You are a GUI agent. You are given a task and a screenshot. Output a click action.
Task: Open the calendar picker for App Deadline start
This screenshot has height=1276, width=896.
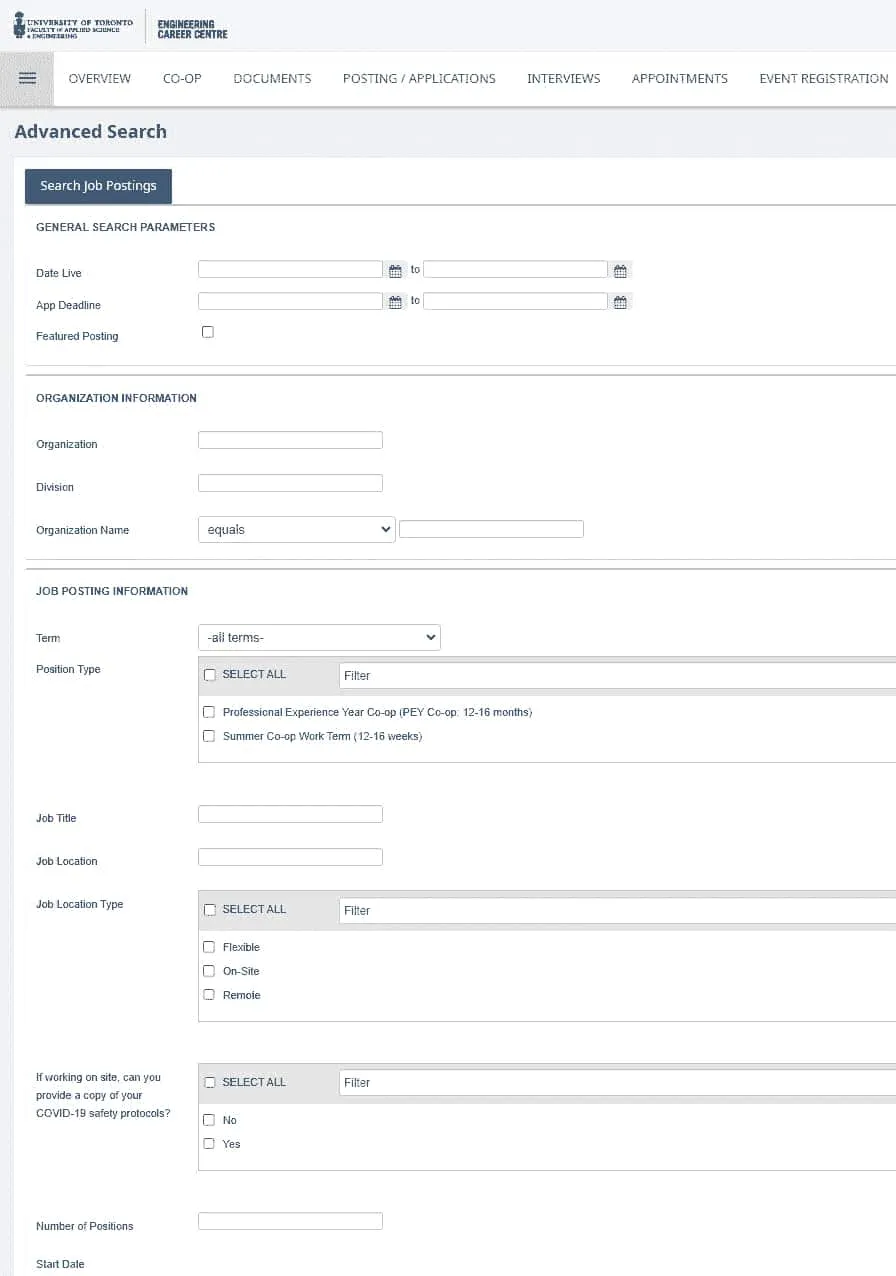[x=395, y=301]
